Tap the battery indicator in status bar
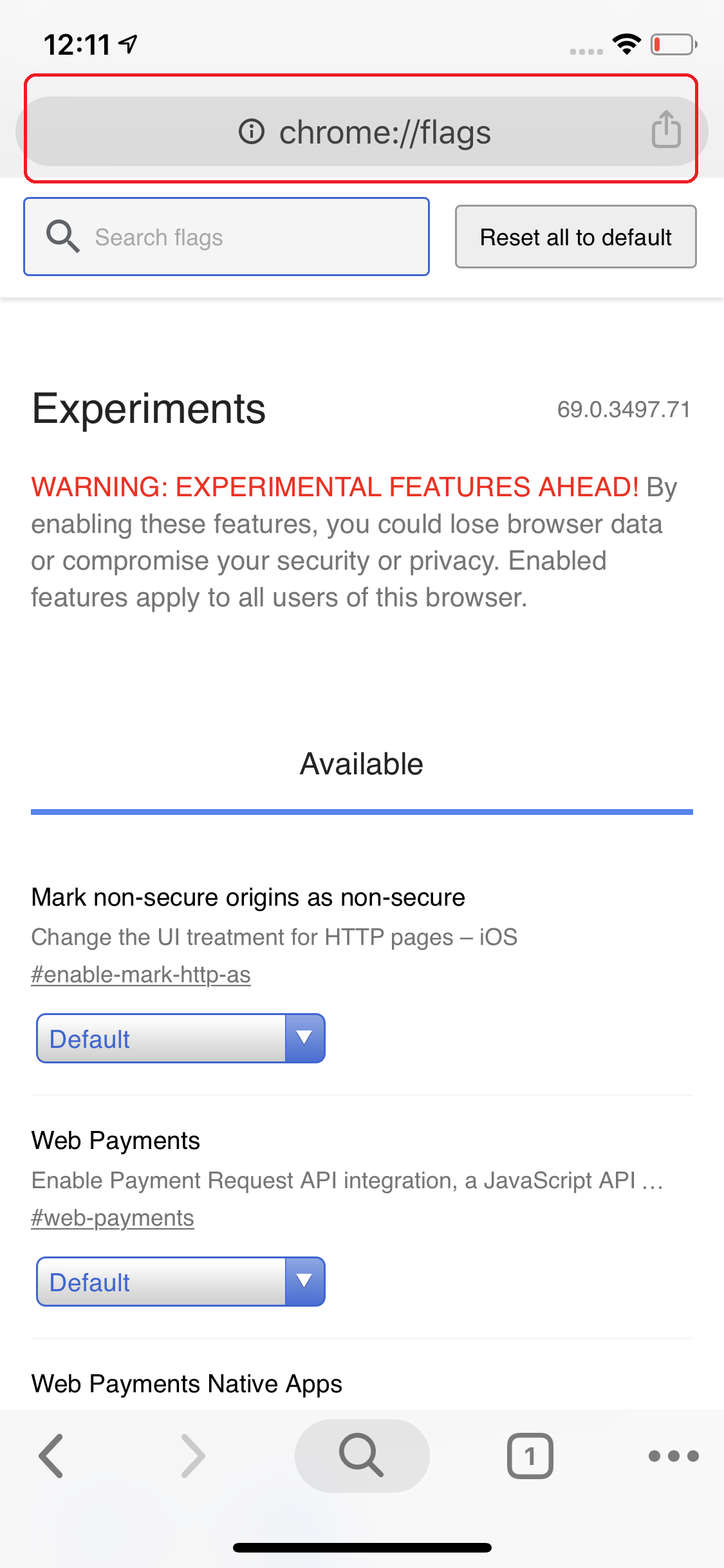The height and width of the screenshot is (1568, 724). [x=673, y=44]
